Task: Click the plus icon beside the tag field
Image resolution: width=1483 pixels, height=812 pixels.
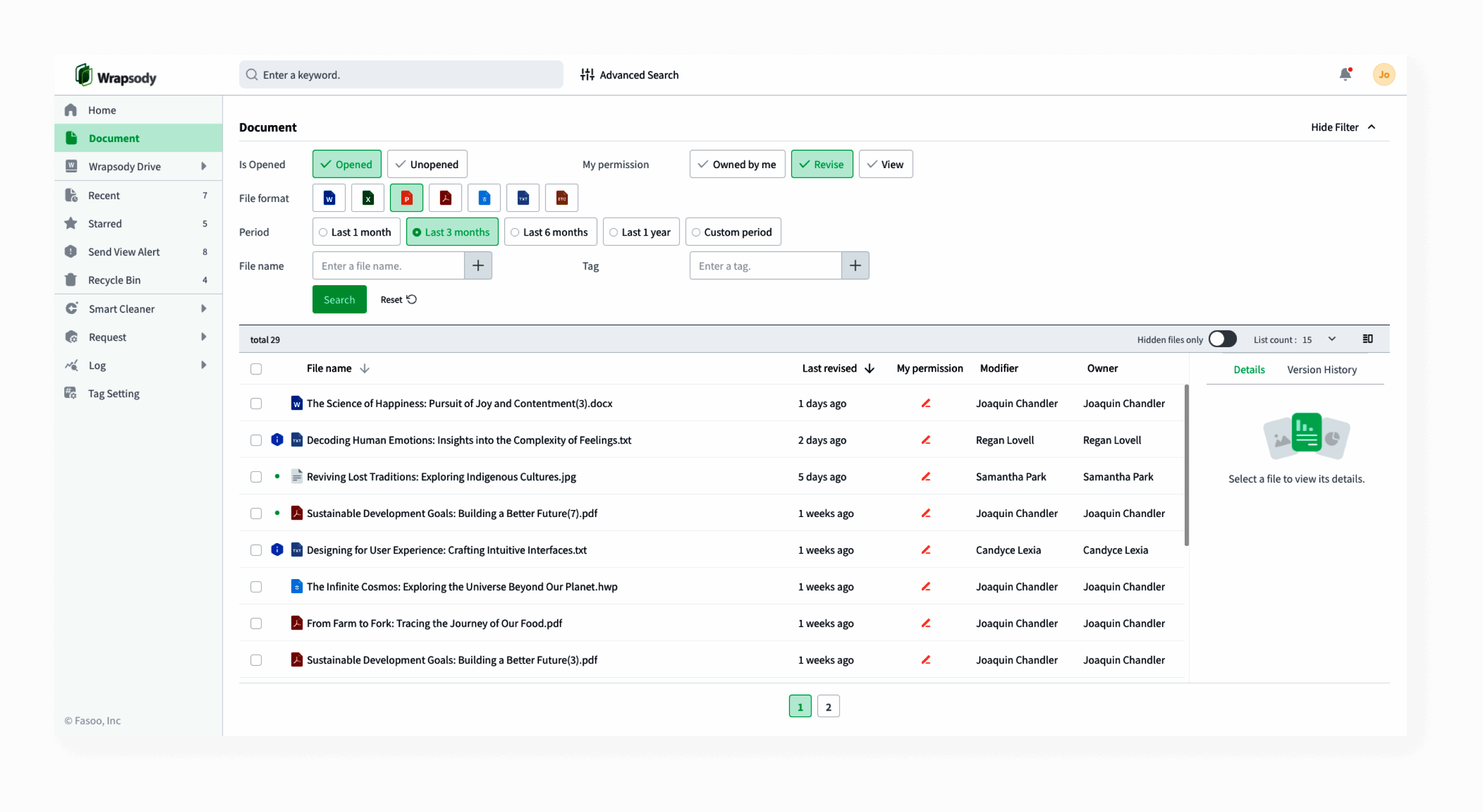Action: [x=855, y=265]
